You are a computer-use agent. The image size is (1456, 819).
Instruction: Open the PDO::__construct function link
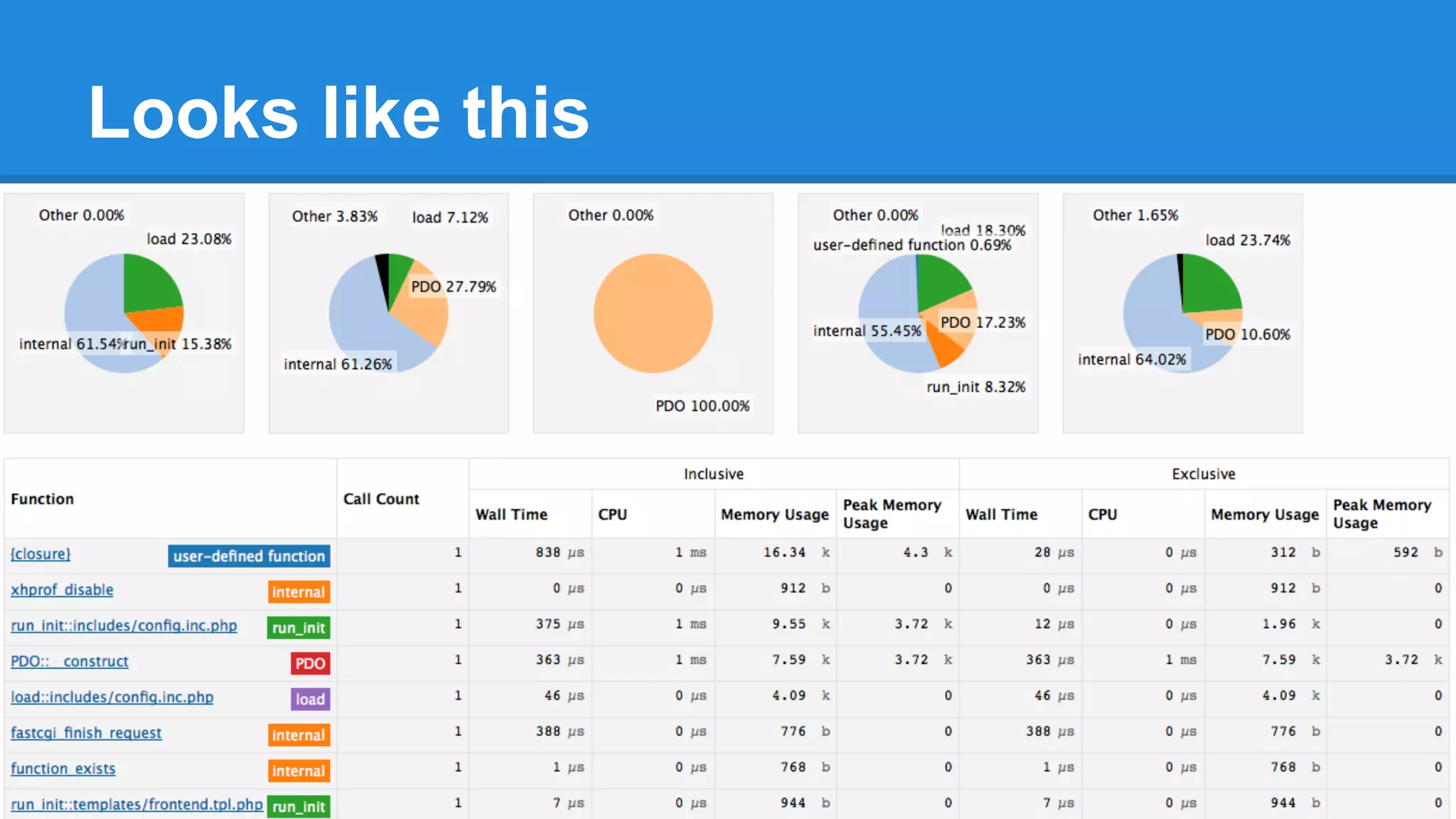70,661
